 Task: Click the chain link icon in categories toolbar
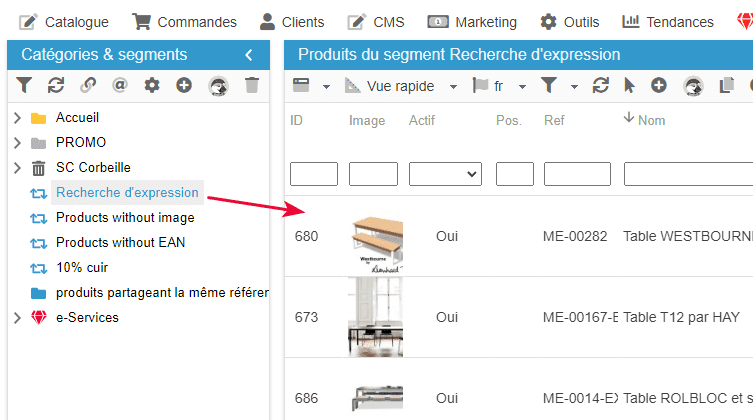tap(88, 86)
